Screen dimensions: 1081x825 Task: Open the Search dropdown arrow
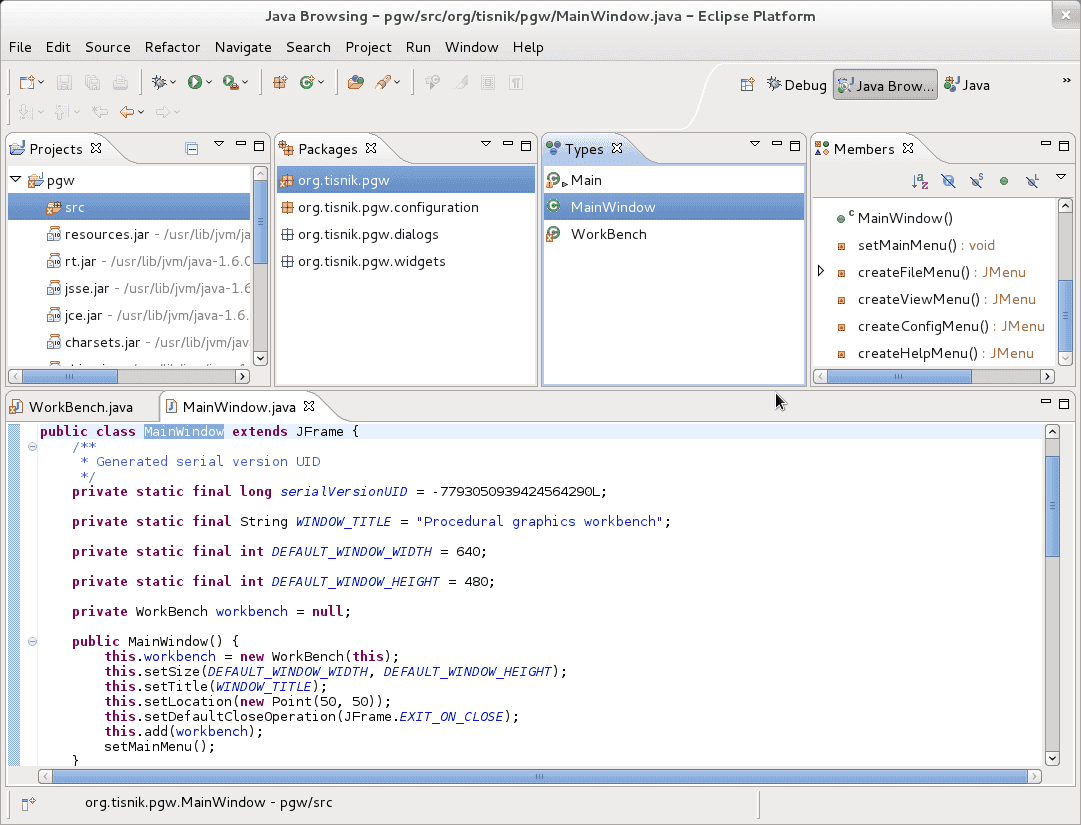pos(396,83)
